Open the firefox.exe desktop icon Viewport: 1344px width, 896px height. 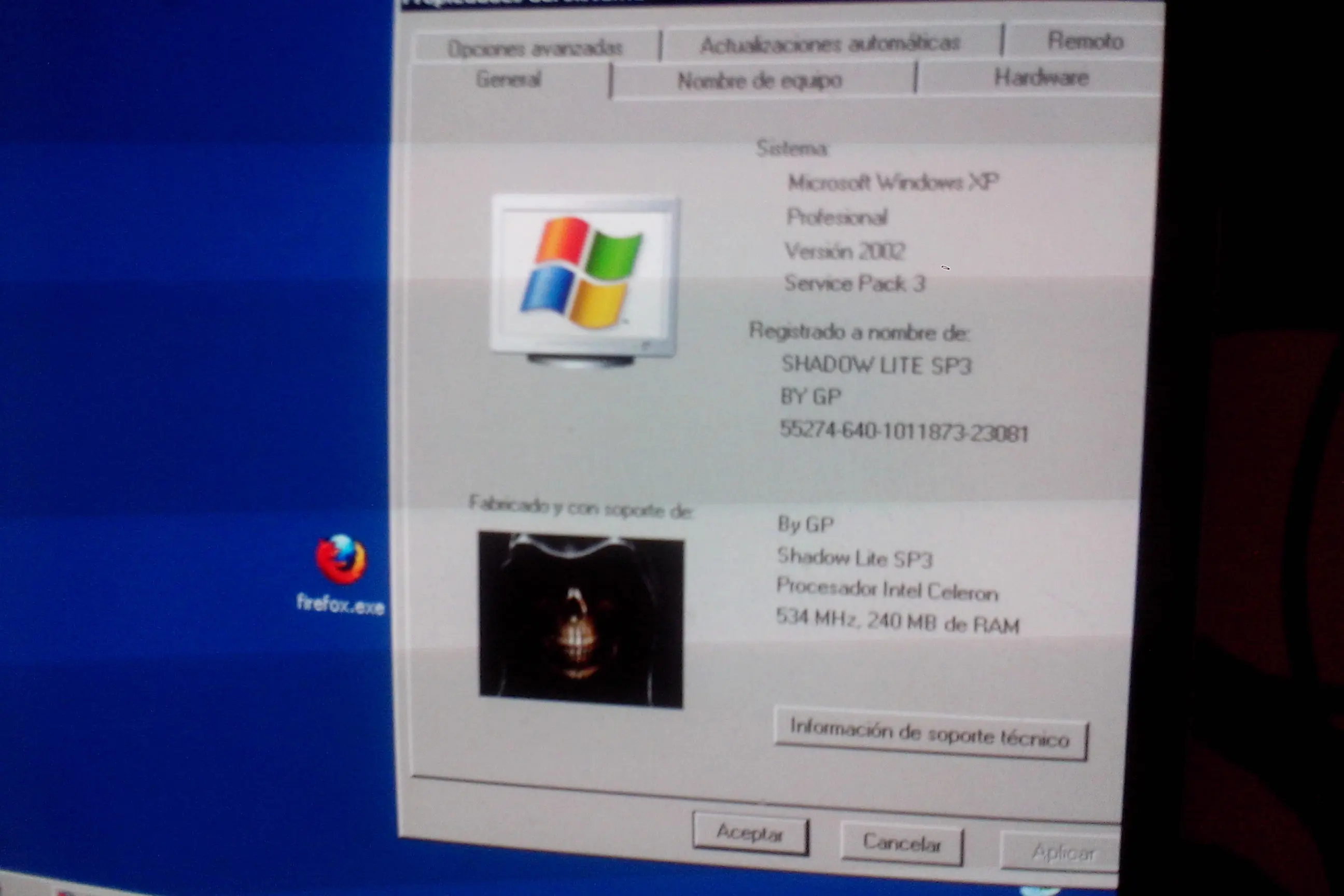click(341, 560)
